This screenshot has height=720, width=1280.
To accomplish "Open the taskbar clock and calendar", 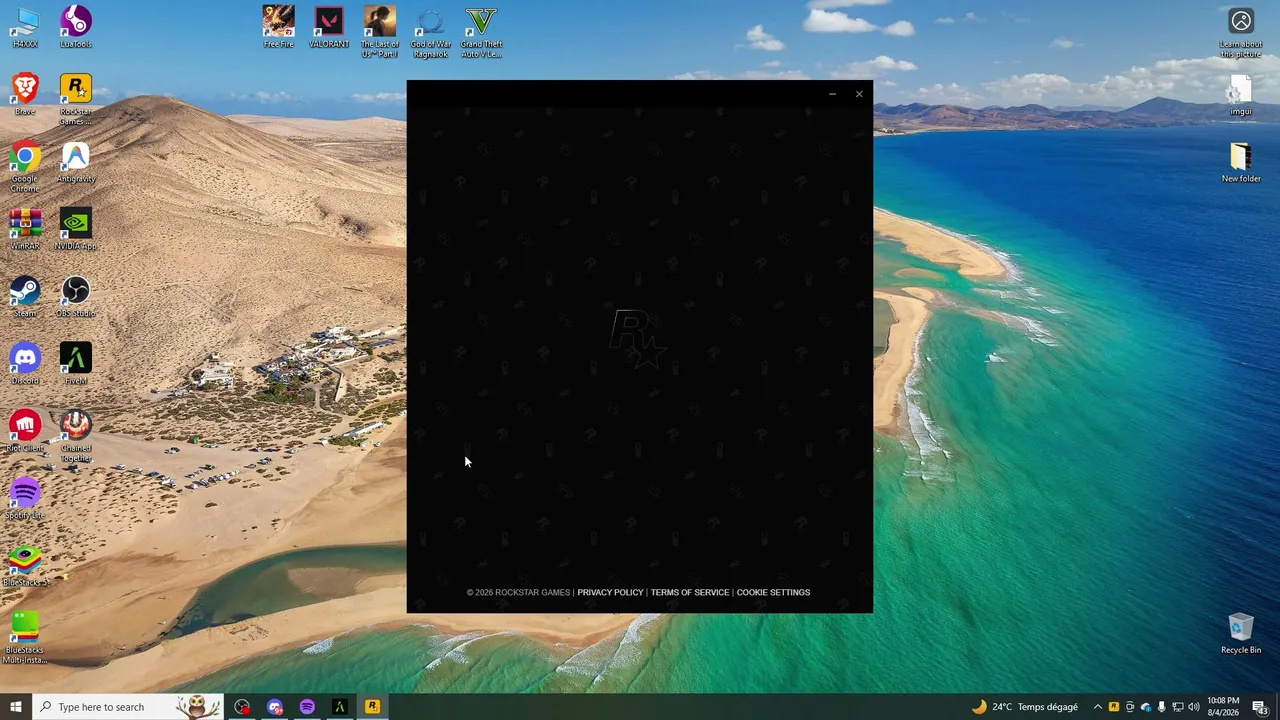I will (1223, 707).
